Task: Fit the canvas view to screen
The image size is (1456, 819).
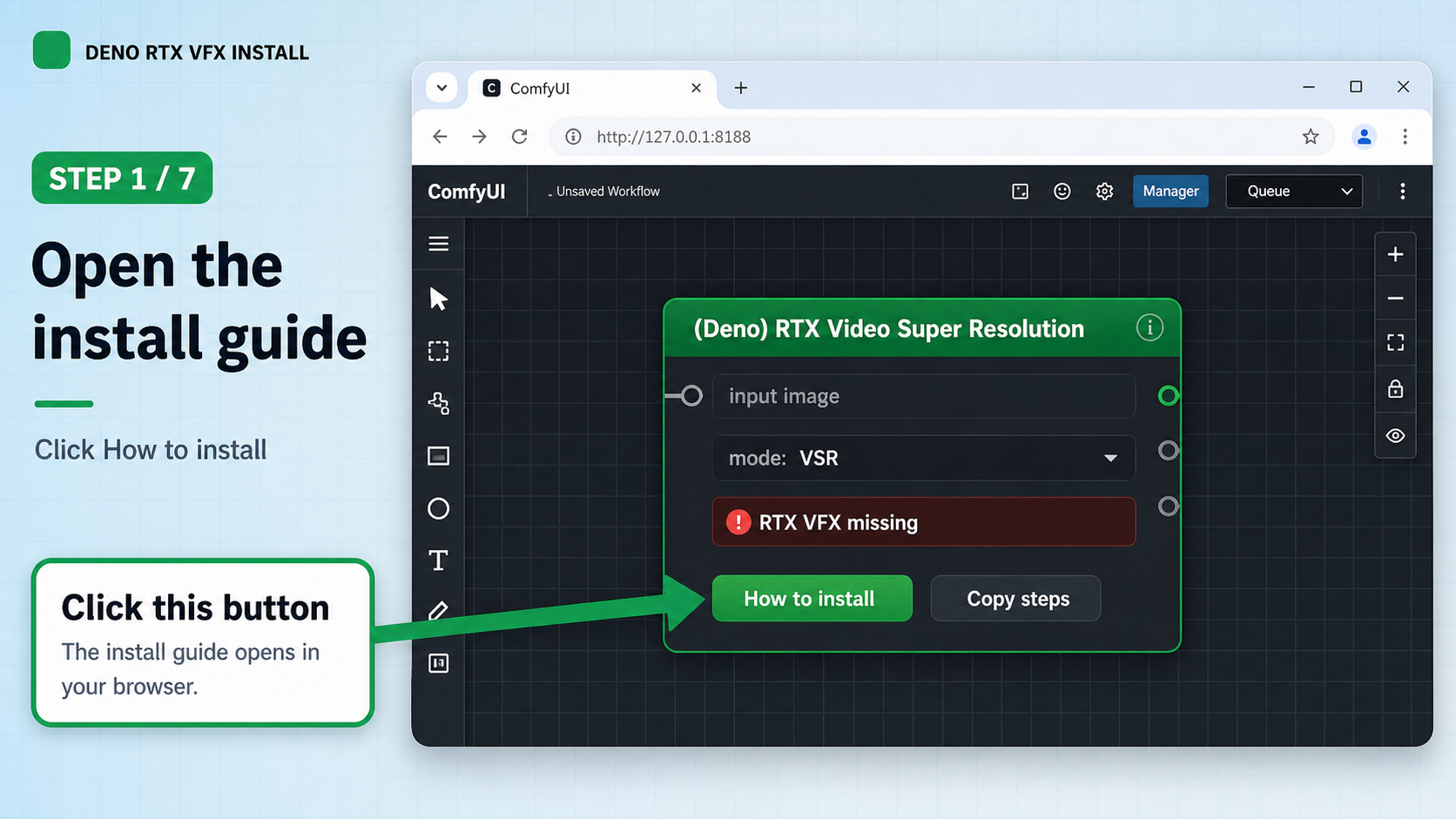Action: click(x=1395, y=343)
